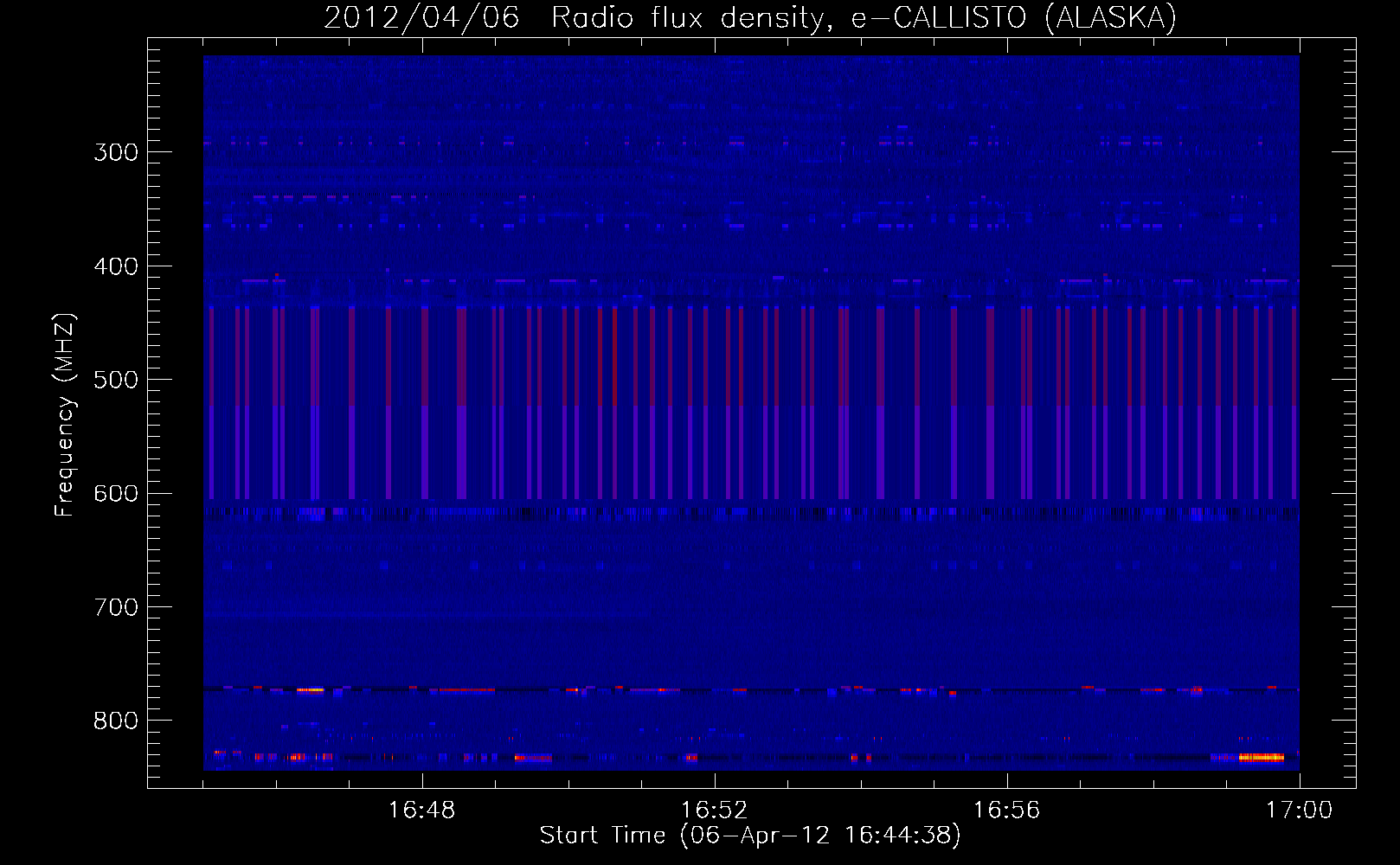Select the 'Frequency (MHZ)' axis label
Viewport: 1400px width, 865px height.
coord(65,415)
